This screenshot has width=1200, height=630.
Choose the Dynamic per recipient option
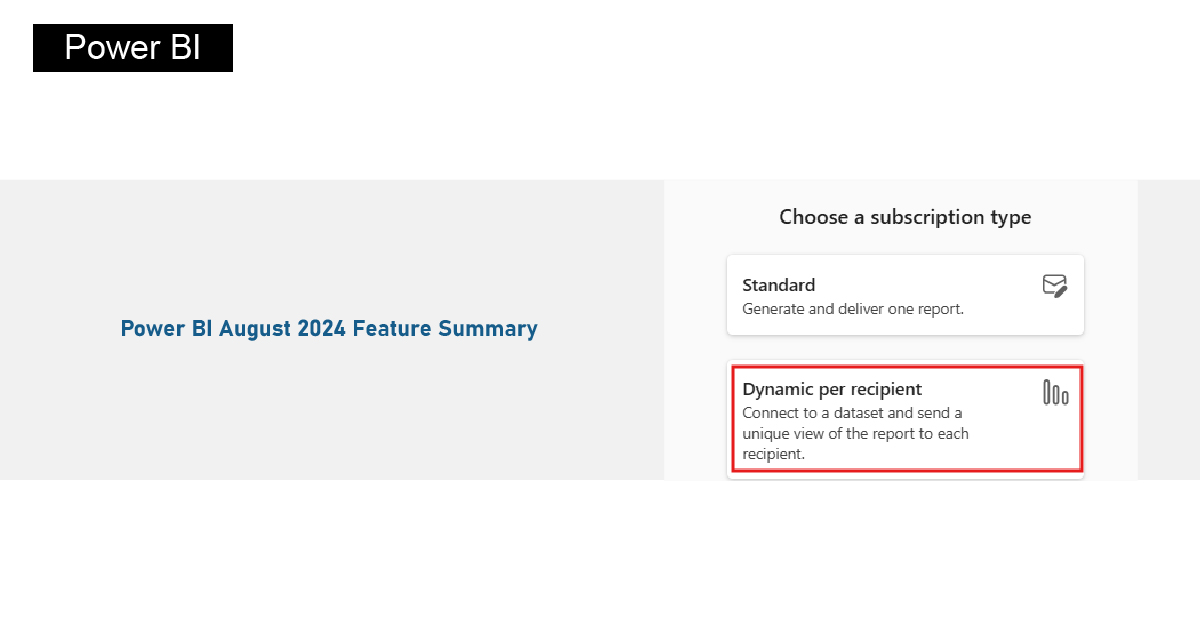906,419
